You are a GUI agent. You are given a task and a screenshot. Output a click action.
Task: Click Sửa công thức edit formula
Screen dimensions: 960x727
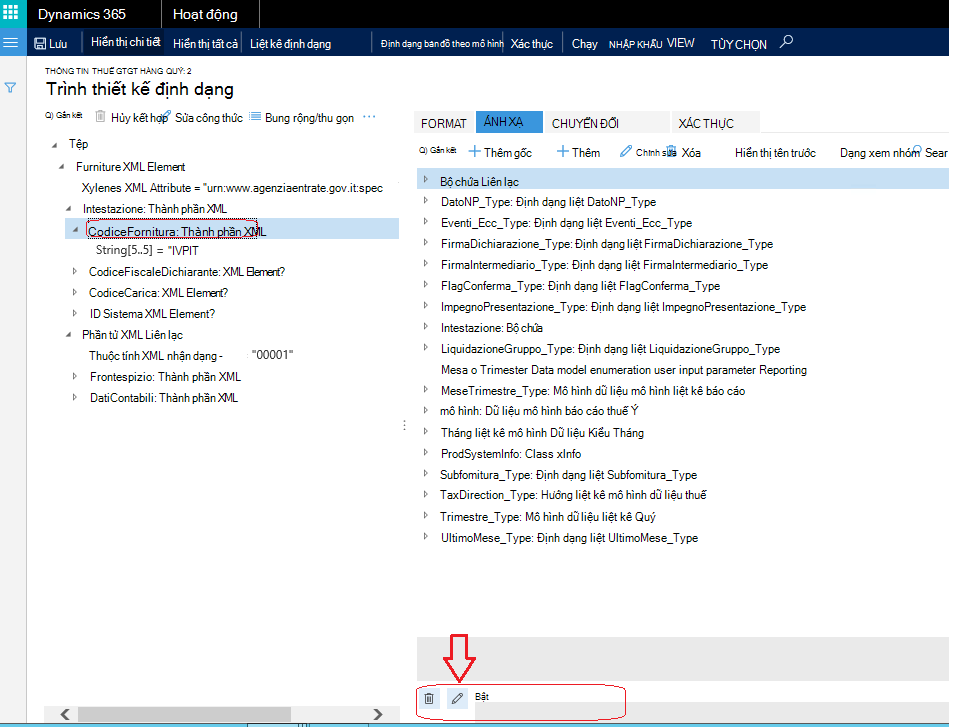203,117
